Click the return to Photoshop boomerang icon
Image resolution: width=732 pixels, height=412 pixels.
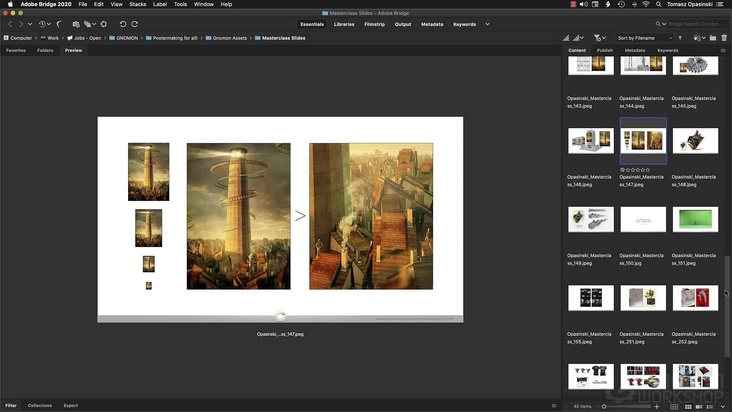(x=59, y=24)
